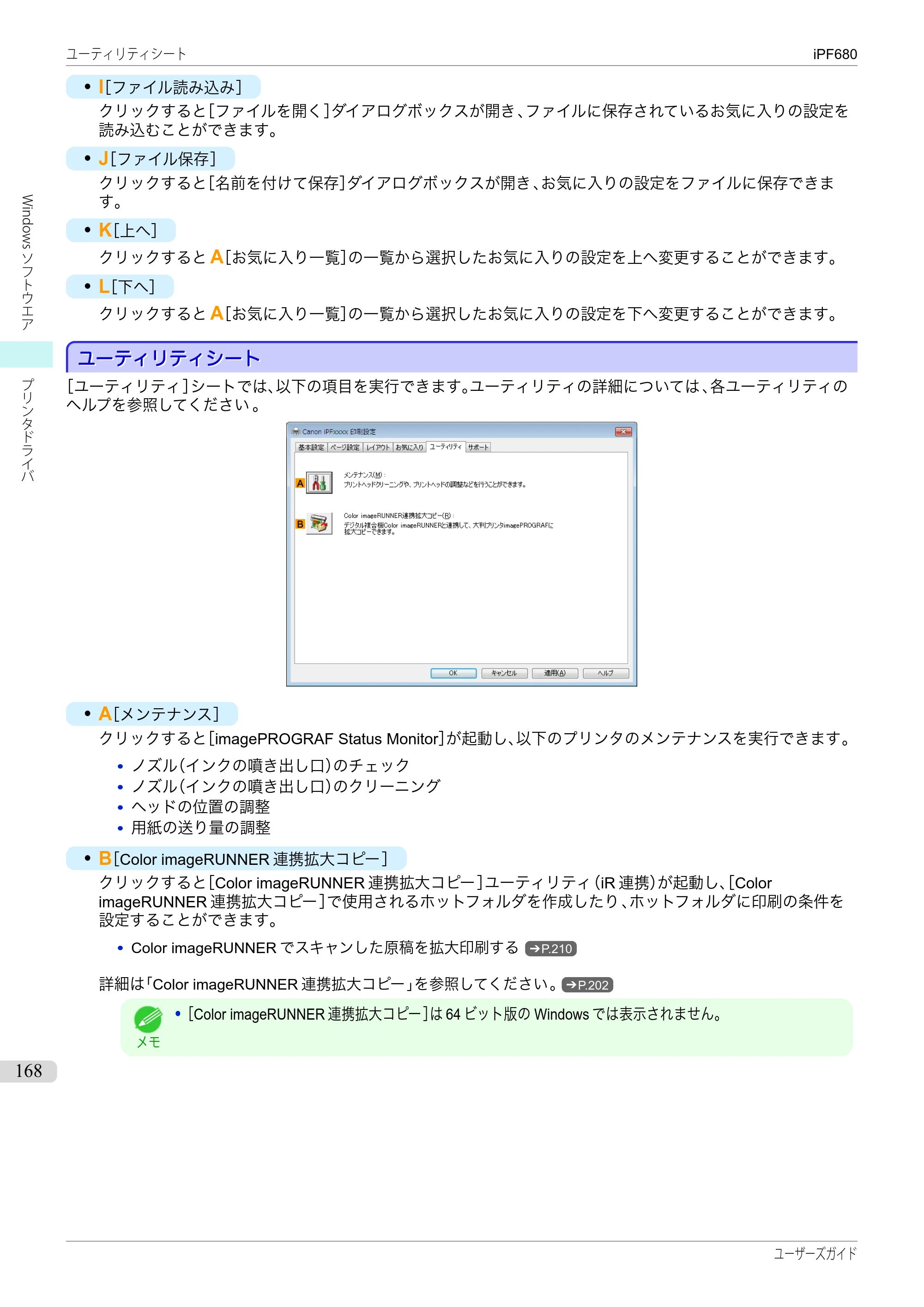Select the ユーティリティ tab
Viewport: 924px width, 1307px height.
(x=446, y=447)
